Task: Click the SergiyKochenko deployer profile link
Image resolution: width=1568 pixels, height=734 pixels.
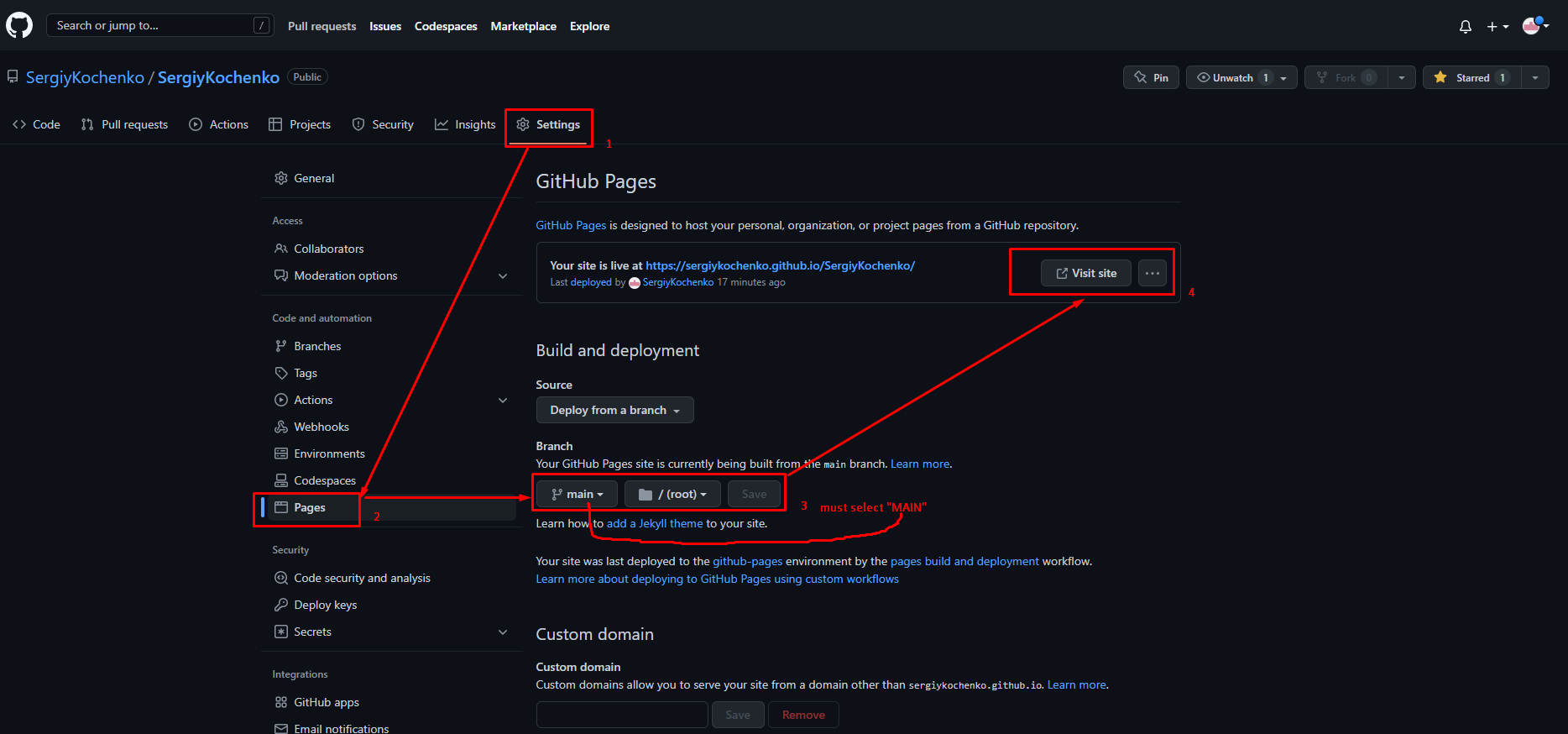Action: pos(678,282)
